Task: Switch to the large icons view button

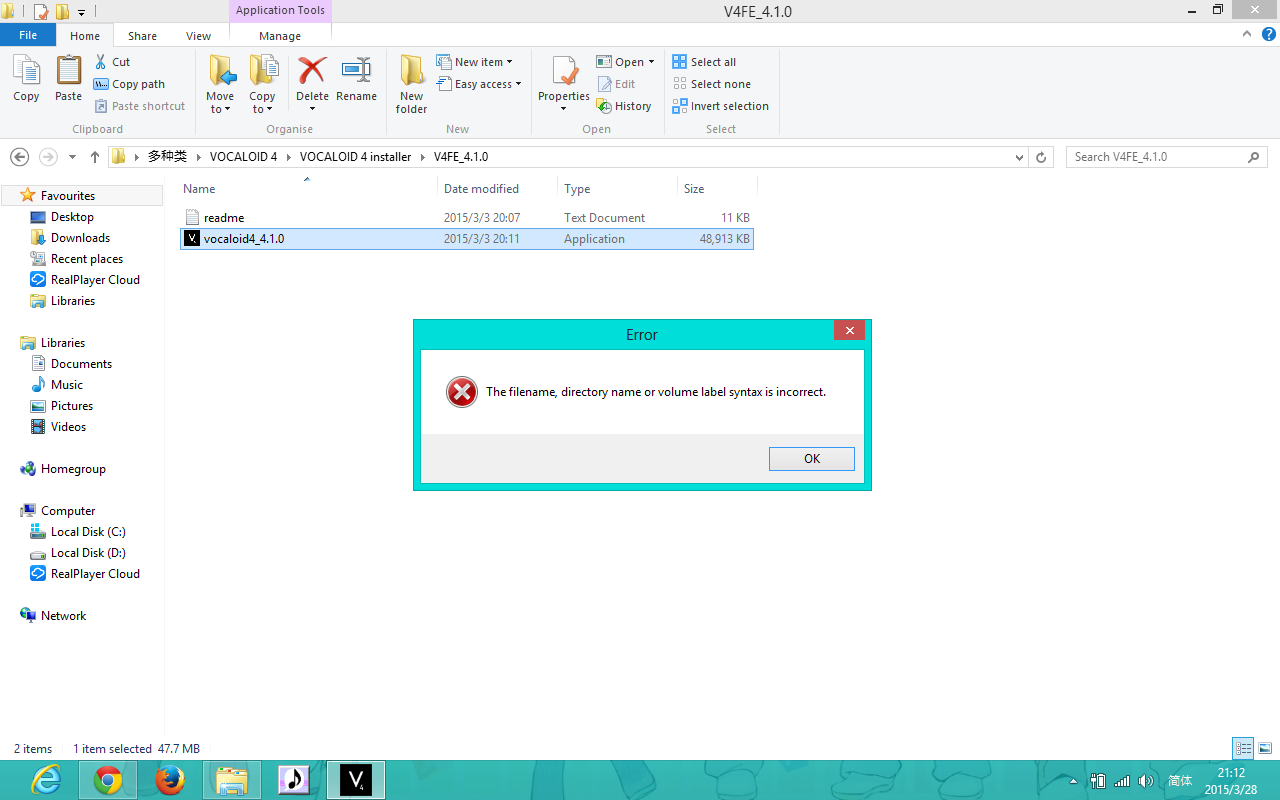Action: click(1265, 748)
